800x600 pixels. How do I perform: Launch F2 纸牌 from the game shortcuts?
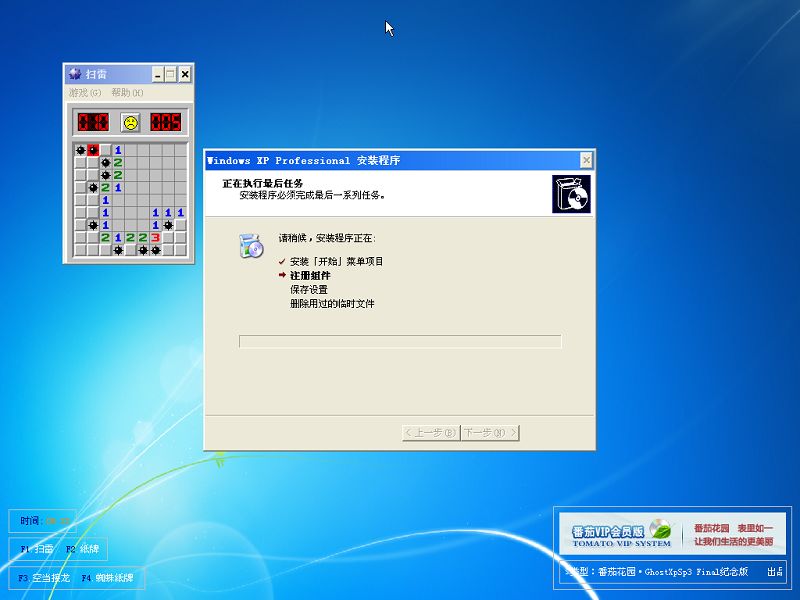point(83,549)
